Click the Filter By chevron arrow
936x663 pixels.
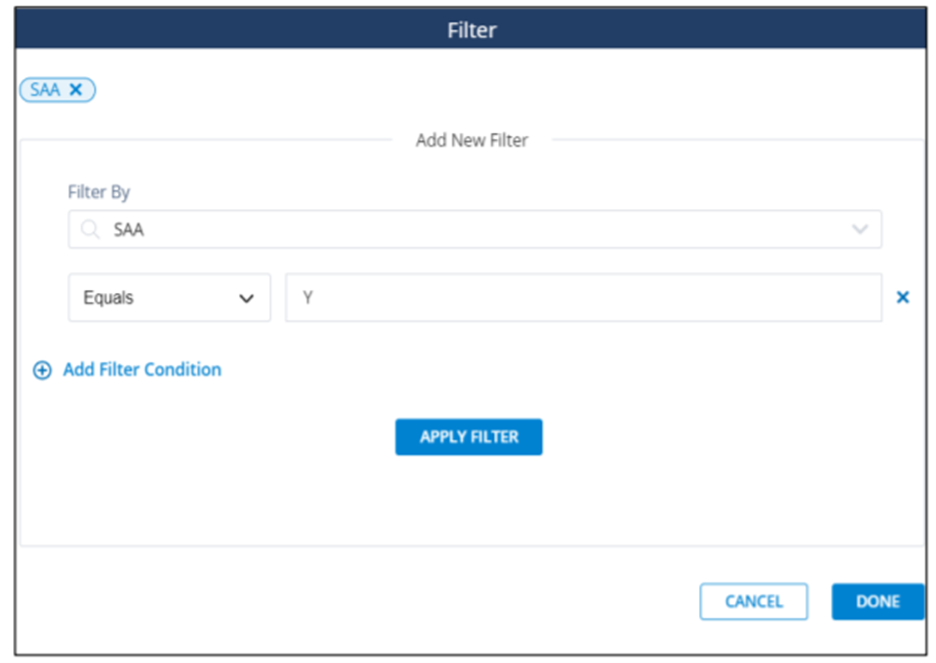pyautogui.click(x=860, y=229)
